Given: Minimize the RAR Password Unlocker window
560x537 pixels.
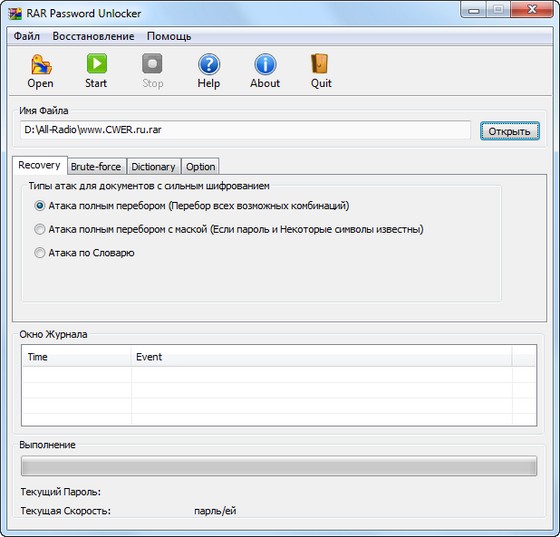Looking at the screenshot, I should tap(474, 10).
